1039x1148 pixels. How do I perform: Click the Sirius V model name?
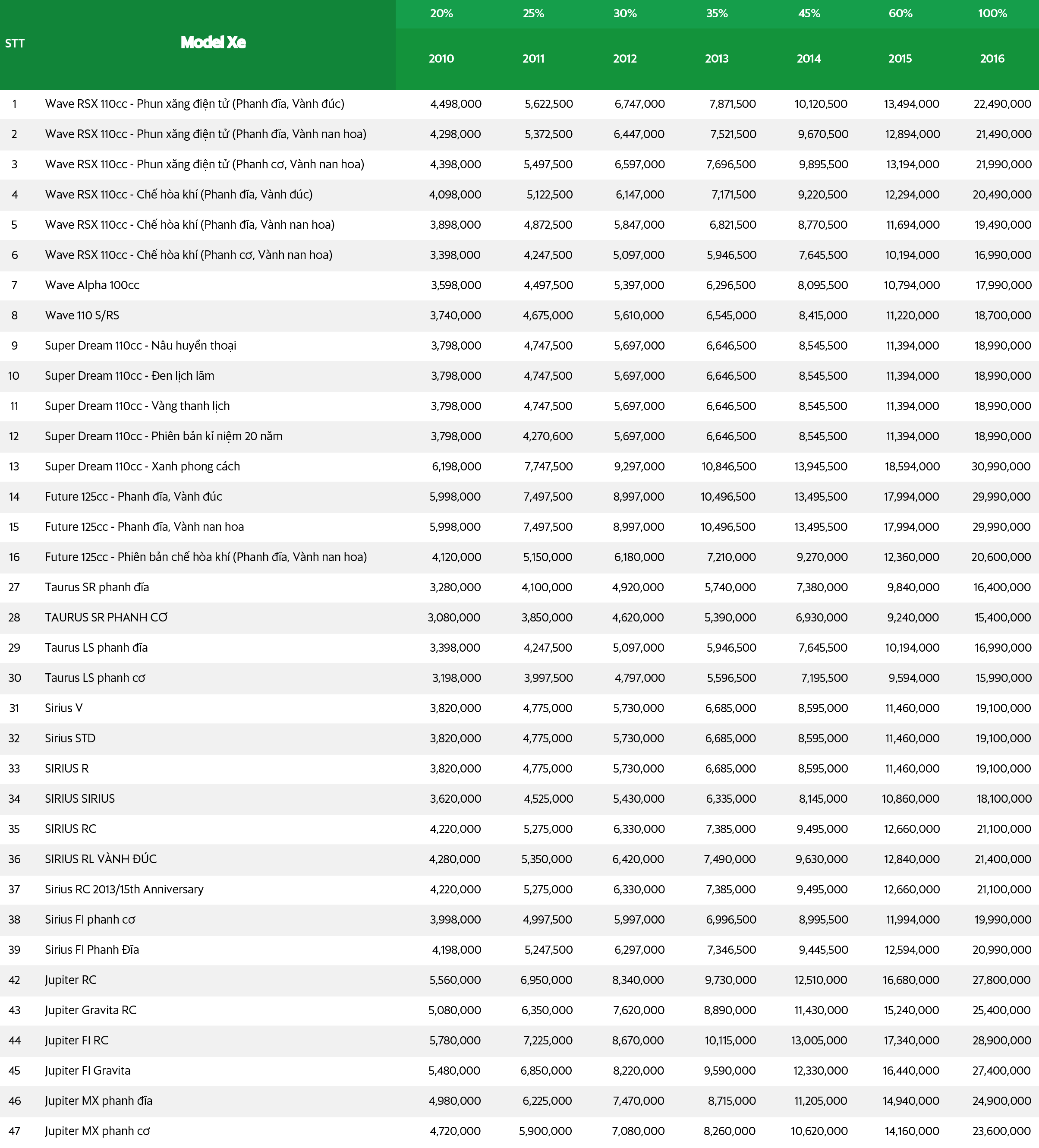[x=64, y=708]
